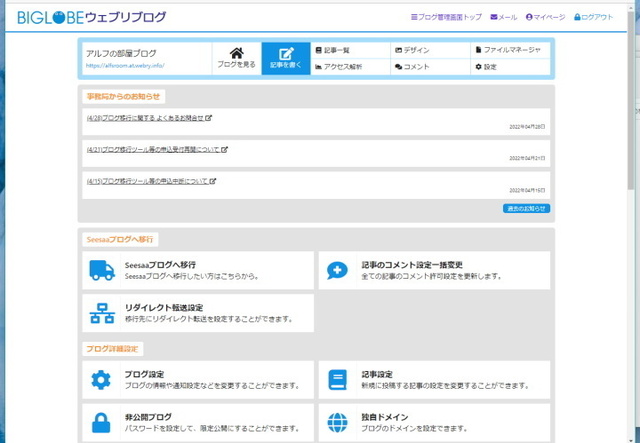Open the alfsroom.at.webry.info blog URL
This screenshot has height=443, width=640.
point(125,65)
